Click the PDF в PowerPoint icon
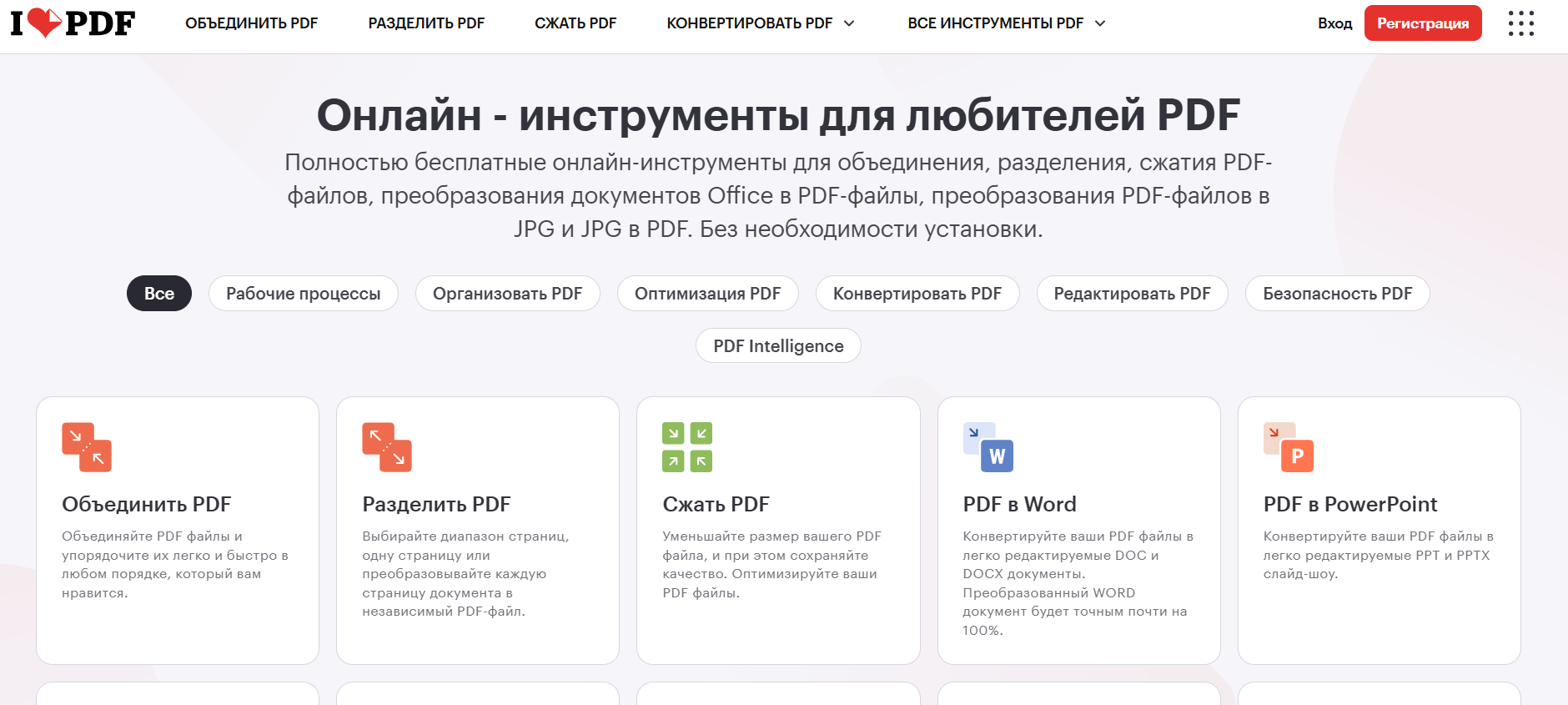 [1289, 447]
